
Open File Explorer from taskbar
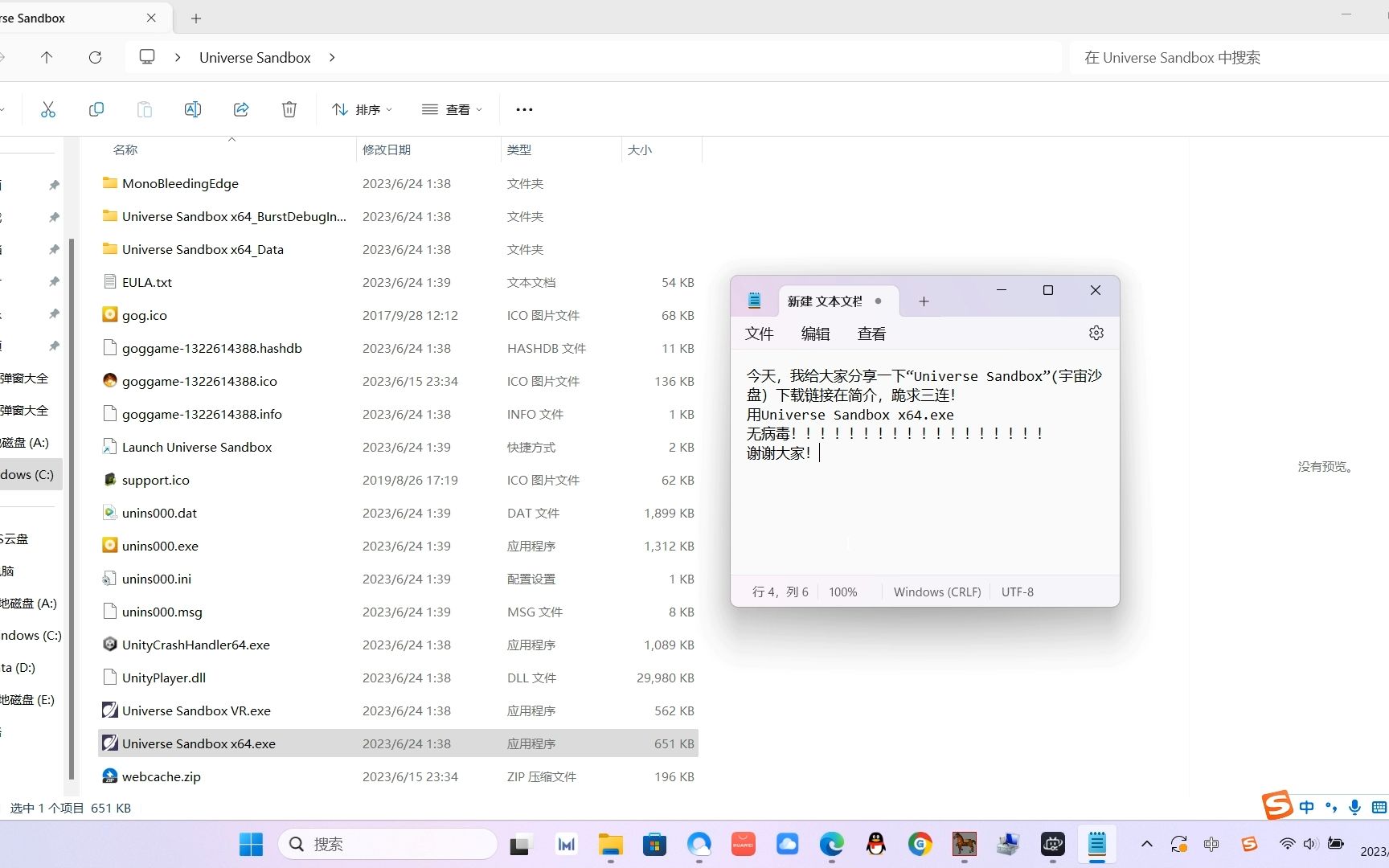pos(611,844)
